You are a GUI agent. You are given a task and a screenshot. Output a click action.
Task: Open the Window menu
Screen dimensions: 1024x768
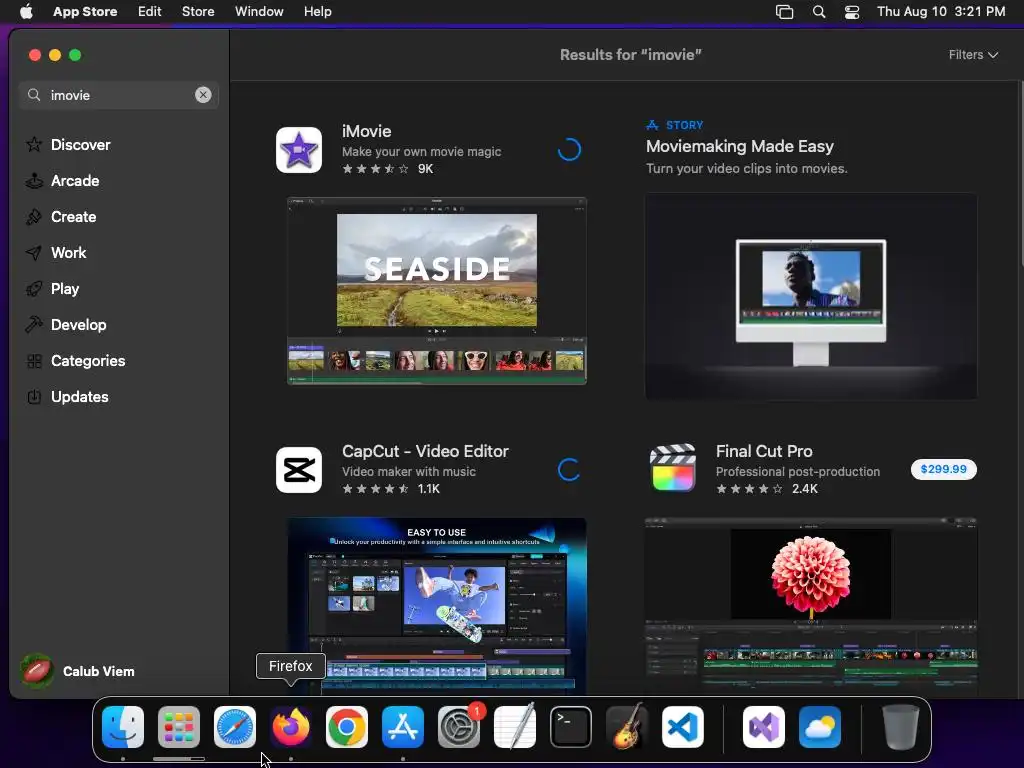(259, 11)
